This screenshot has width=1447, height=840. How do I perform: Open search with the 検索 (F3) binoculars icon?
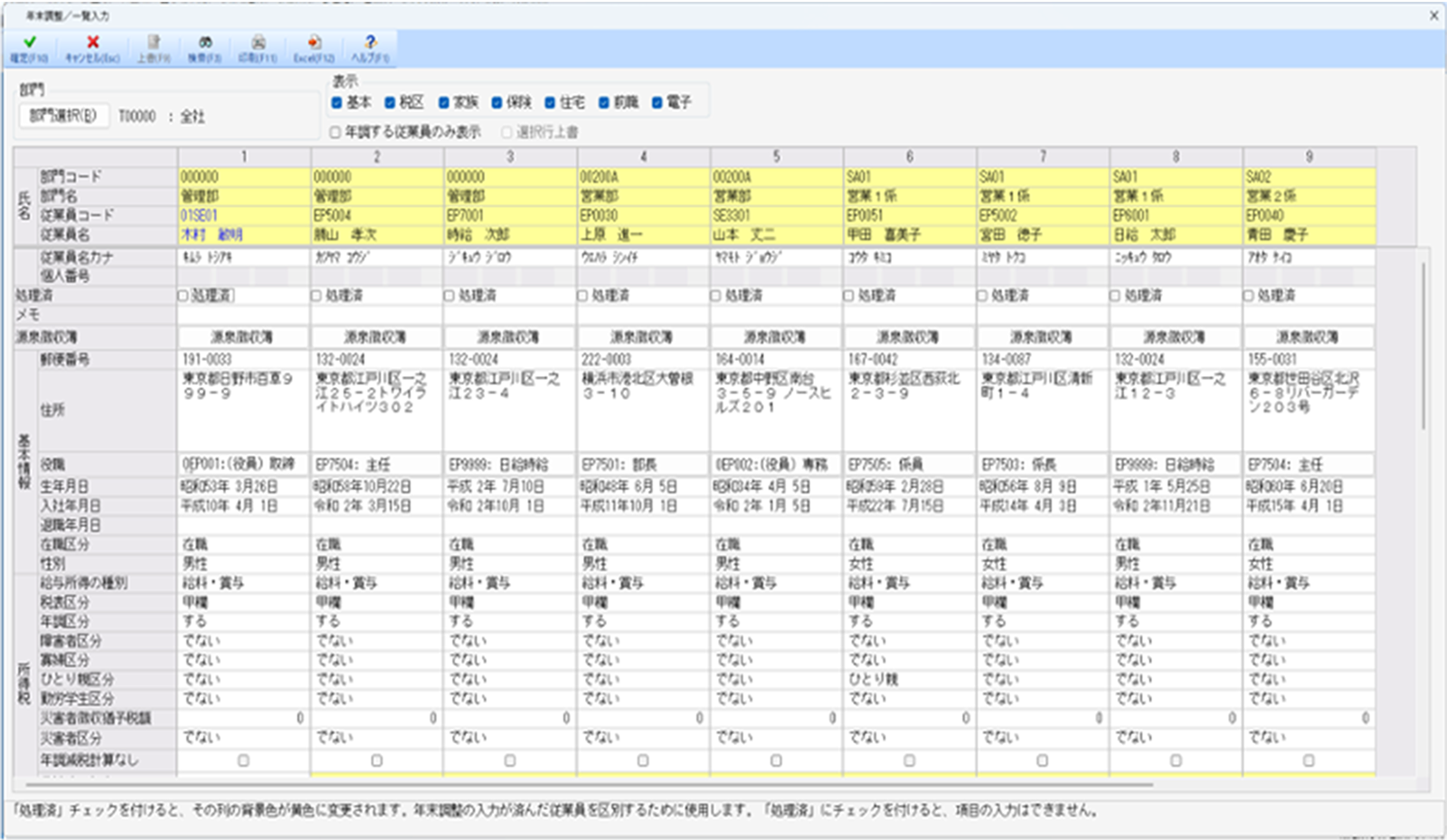click(x=205, y=42)
